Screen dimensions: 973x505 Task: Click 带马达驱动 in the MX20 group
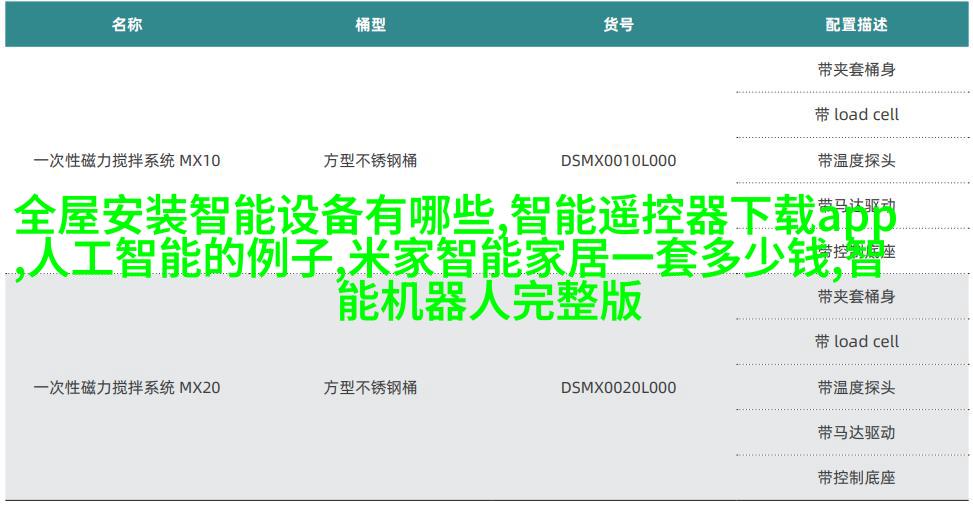click(856, 432)
